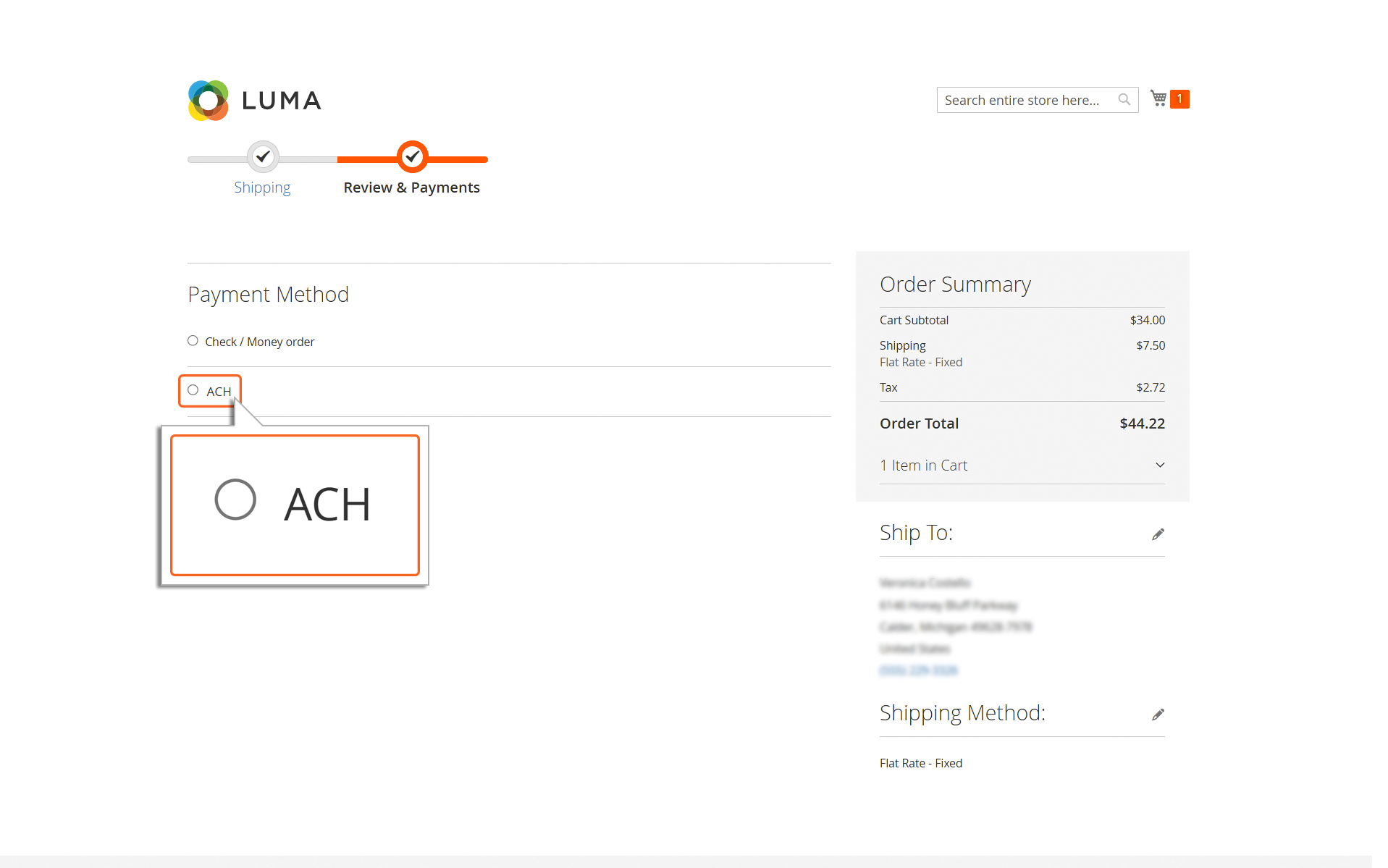Click the search magnifier icon
This screenshot has height=868, width=1388.
[1124, 100]
